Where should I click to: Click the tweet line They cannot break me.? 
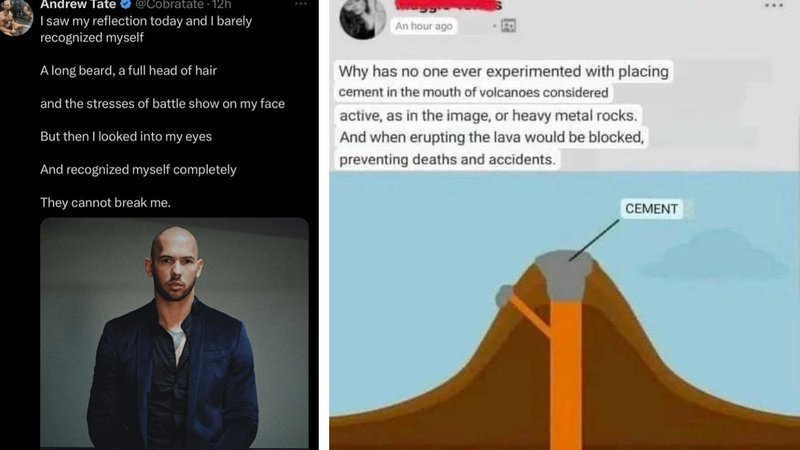pyautogui.click(x=106, y=203)
